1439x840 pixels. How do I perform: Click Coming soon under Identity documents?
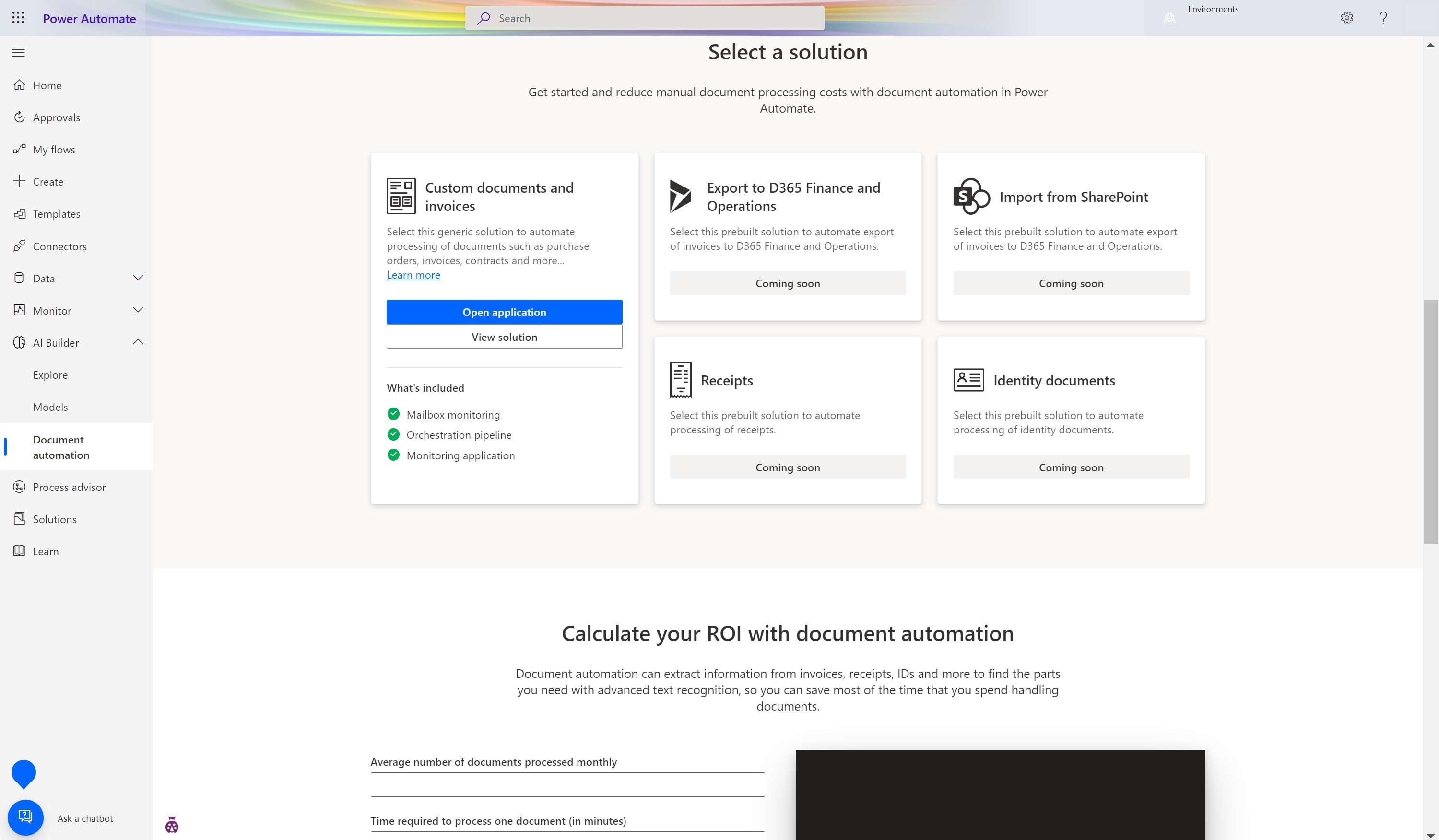point(1071,467)
